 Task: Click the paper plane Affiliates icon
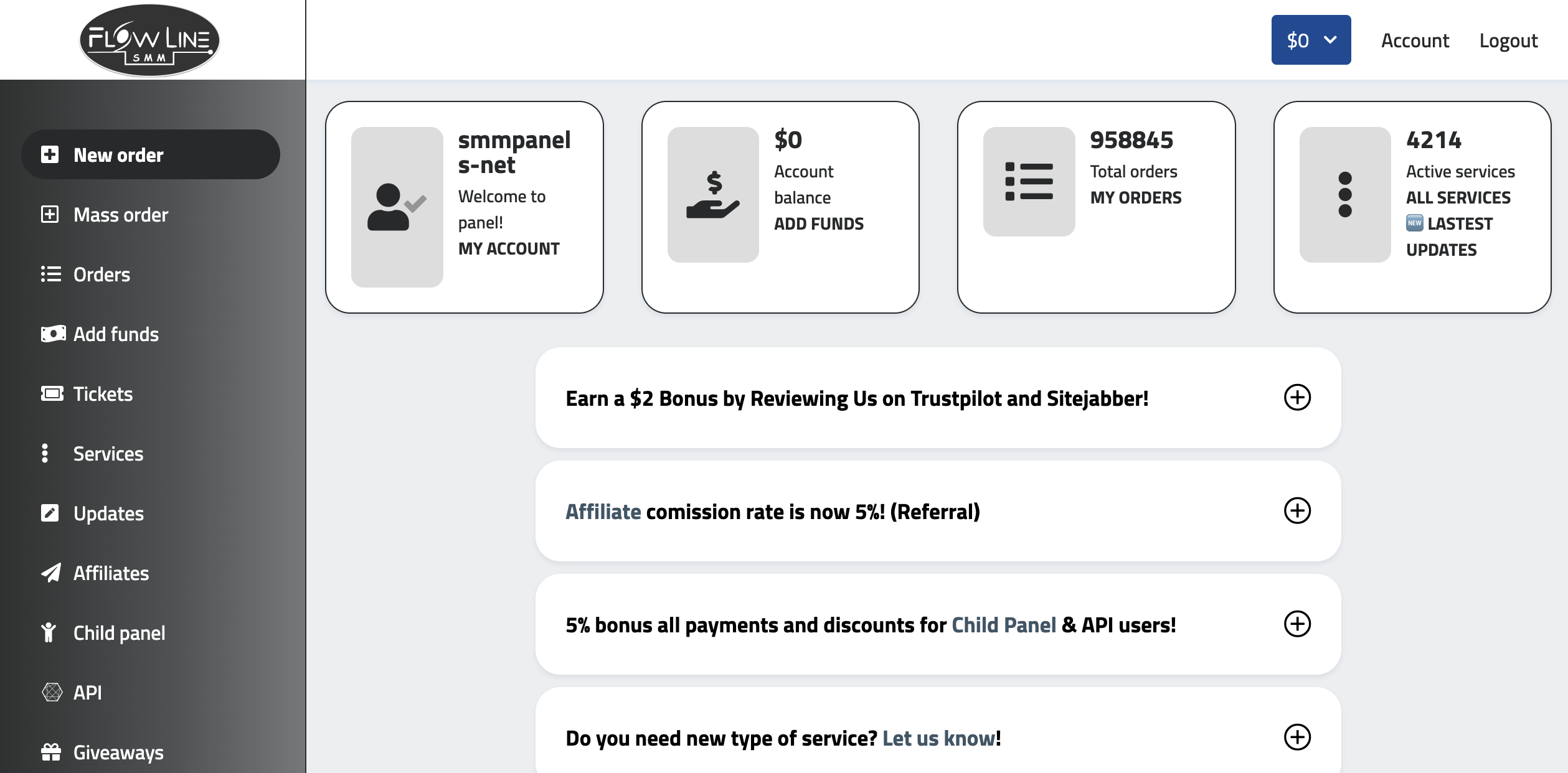51,573
